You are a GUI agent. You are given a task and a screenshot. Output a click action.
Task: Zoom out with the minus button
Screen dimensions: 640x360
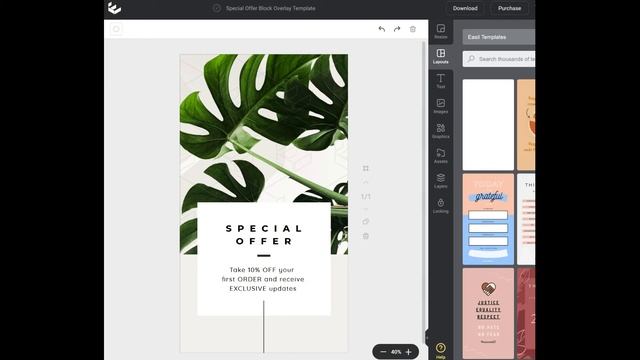[383, 352]
